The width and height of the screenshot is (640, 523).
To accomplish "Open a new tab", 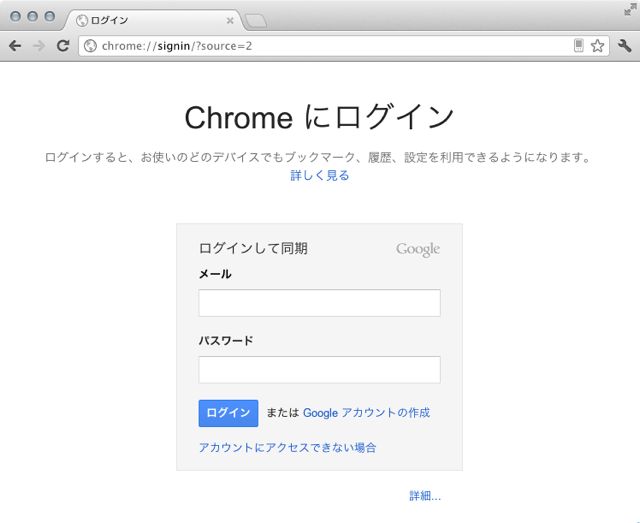I will tap(256, 21).
